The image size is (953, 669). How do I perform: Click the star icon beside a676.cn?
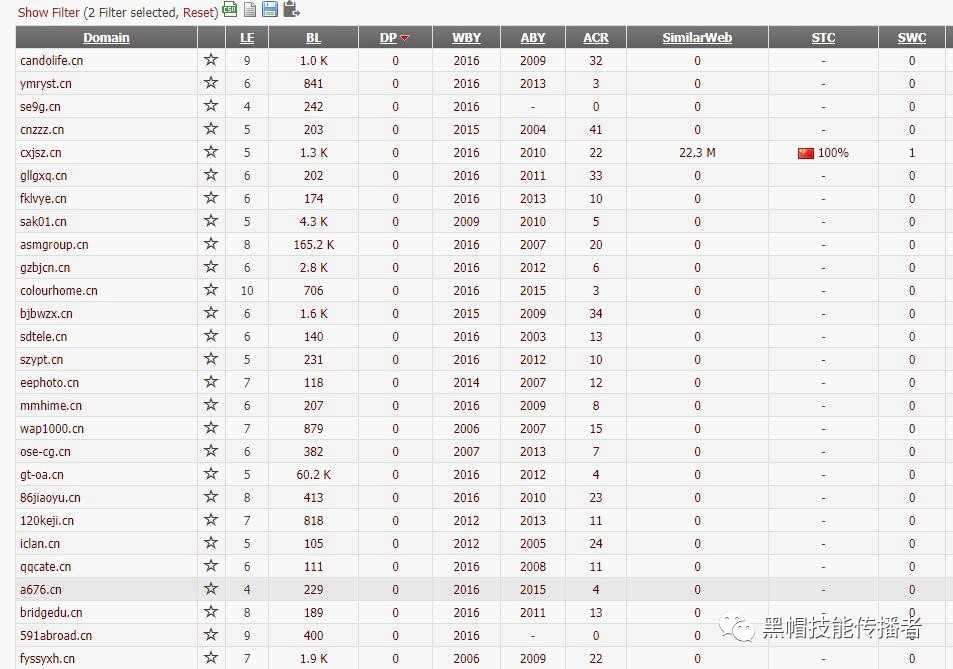pos(211,589)
